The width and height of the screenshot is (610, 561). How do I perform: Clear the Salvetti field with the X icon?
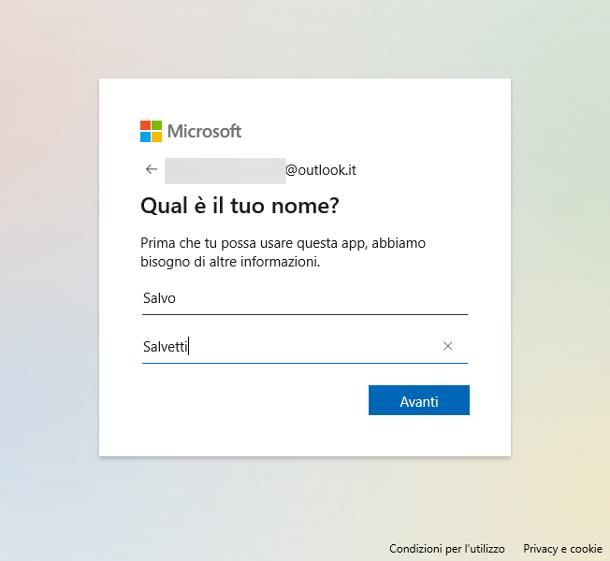447,346
